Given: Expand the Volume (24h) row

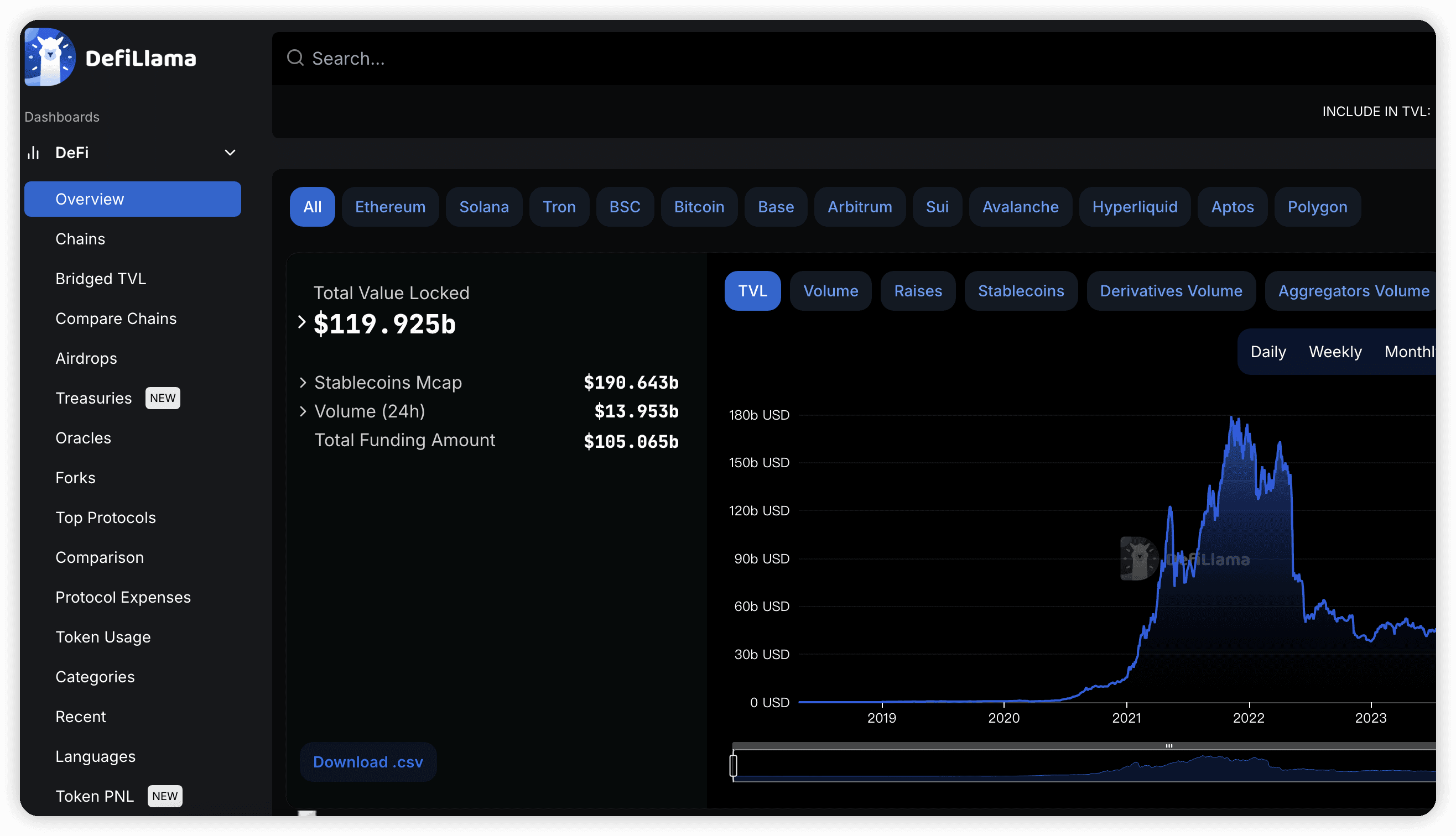Looking at the screenshot, I should pyautogui.click(x=303, y=411).
